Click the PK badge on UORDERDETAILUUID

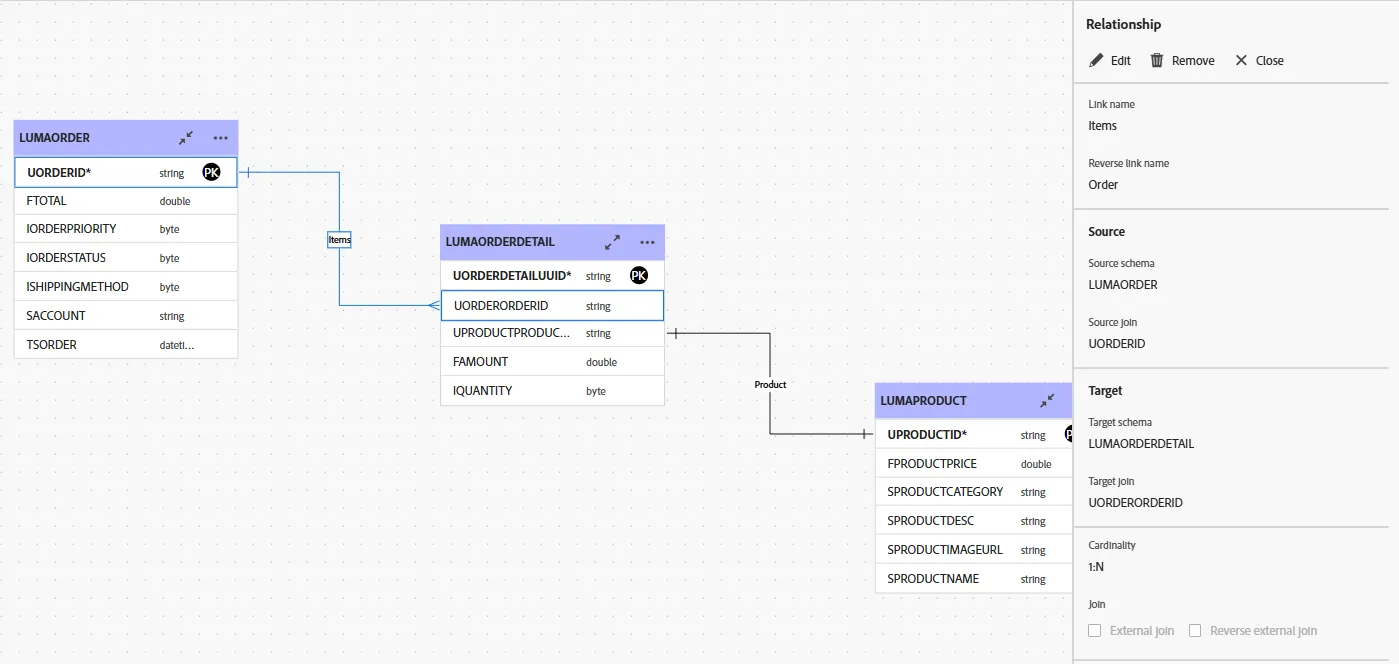click(x=639, y=276)
